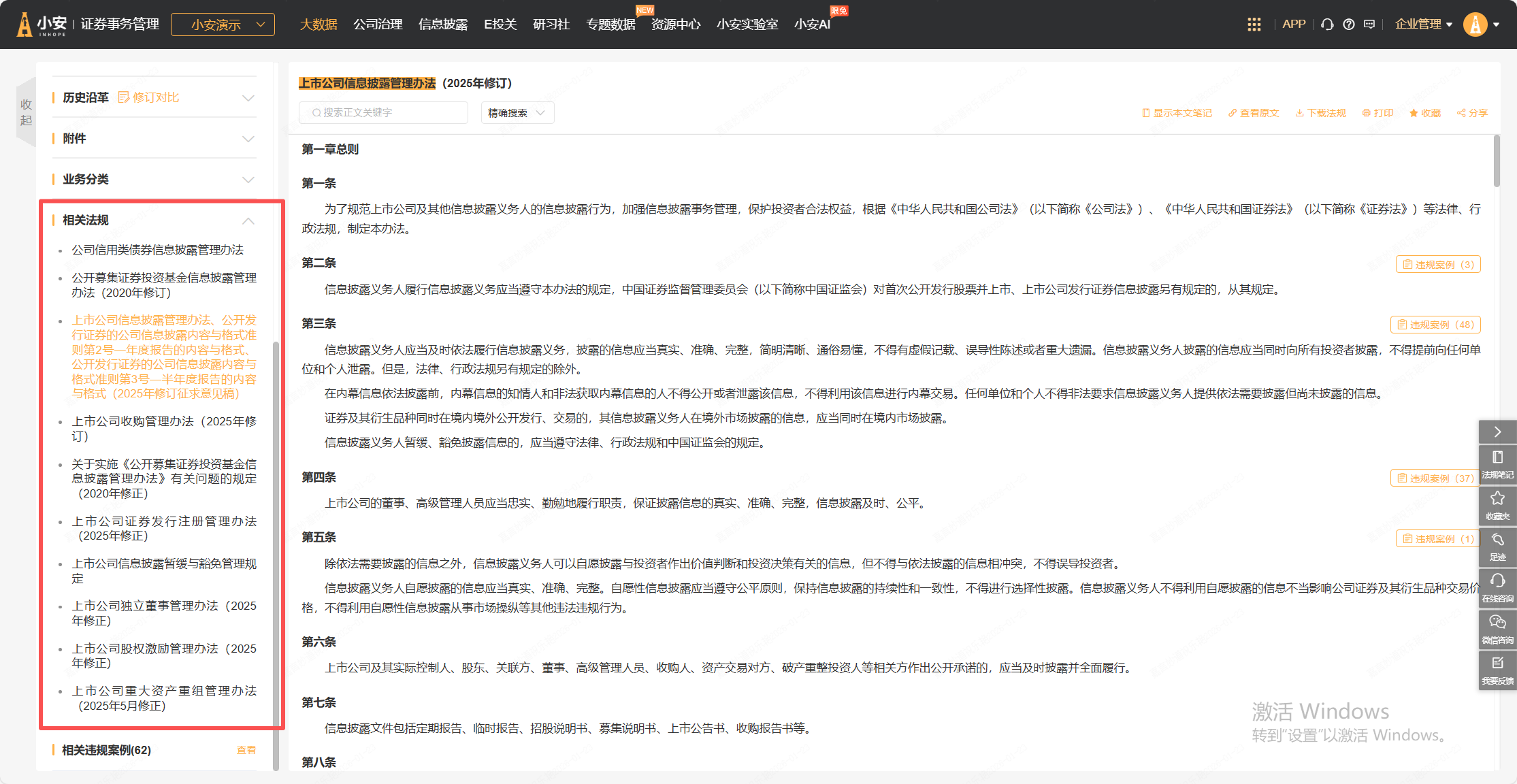1517x784 pixels.
Task: Click the 我要反馈 feedback icon
Action: point(1497,669)
